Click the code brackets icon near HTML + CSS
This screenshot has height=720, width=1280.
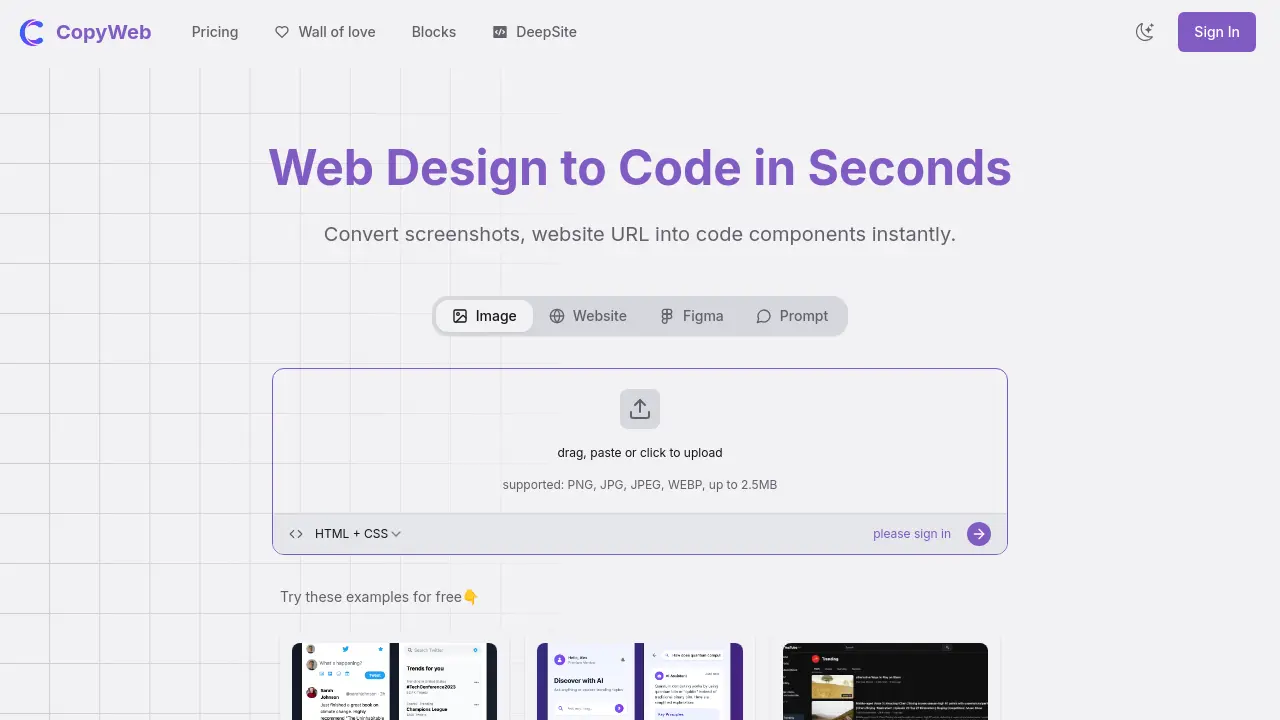tap(296, 534)
